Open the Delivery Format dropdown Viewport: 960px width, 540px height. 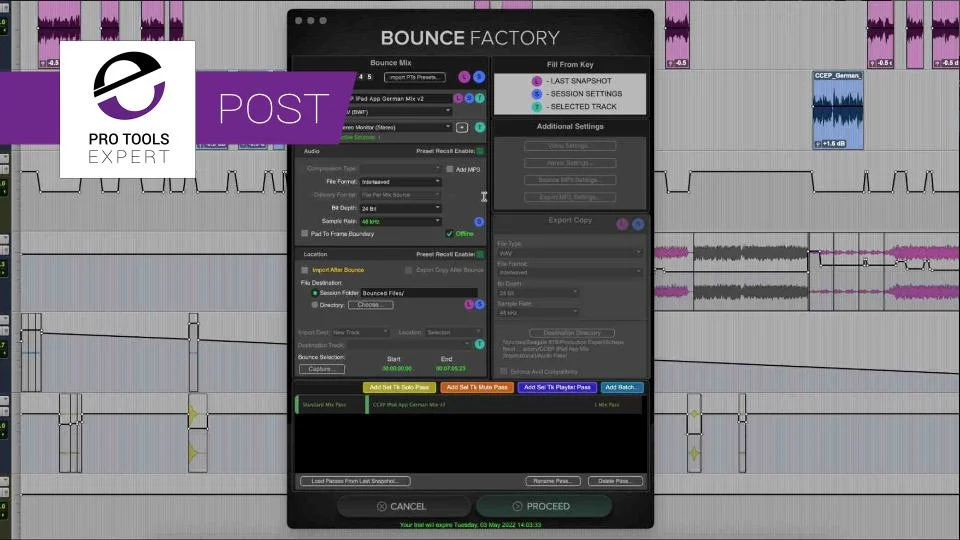point(400,195)
